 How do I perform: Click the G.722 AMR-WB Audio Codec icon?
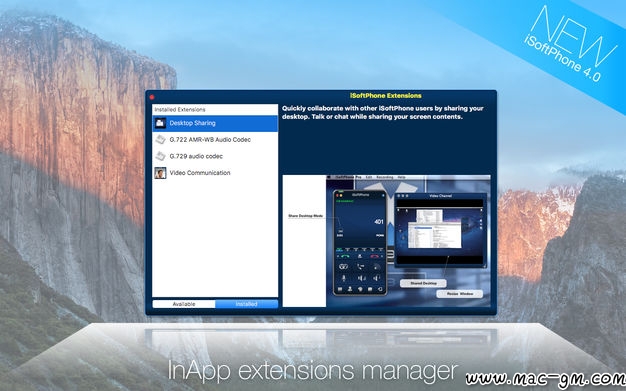[x=160, y=139]
